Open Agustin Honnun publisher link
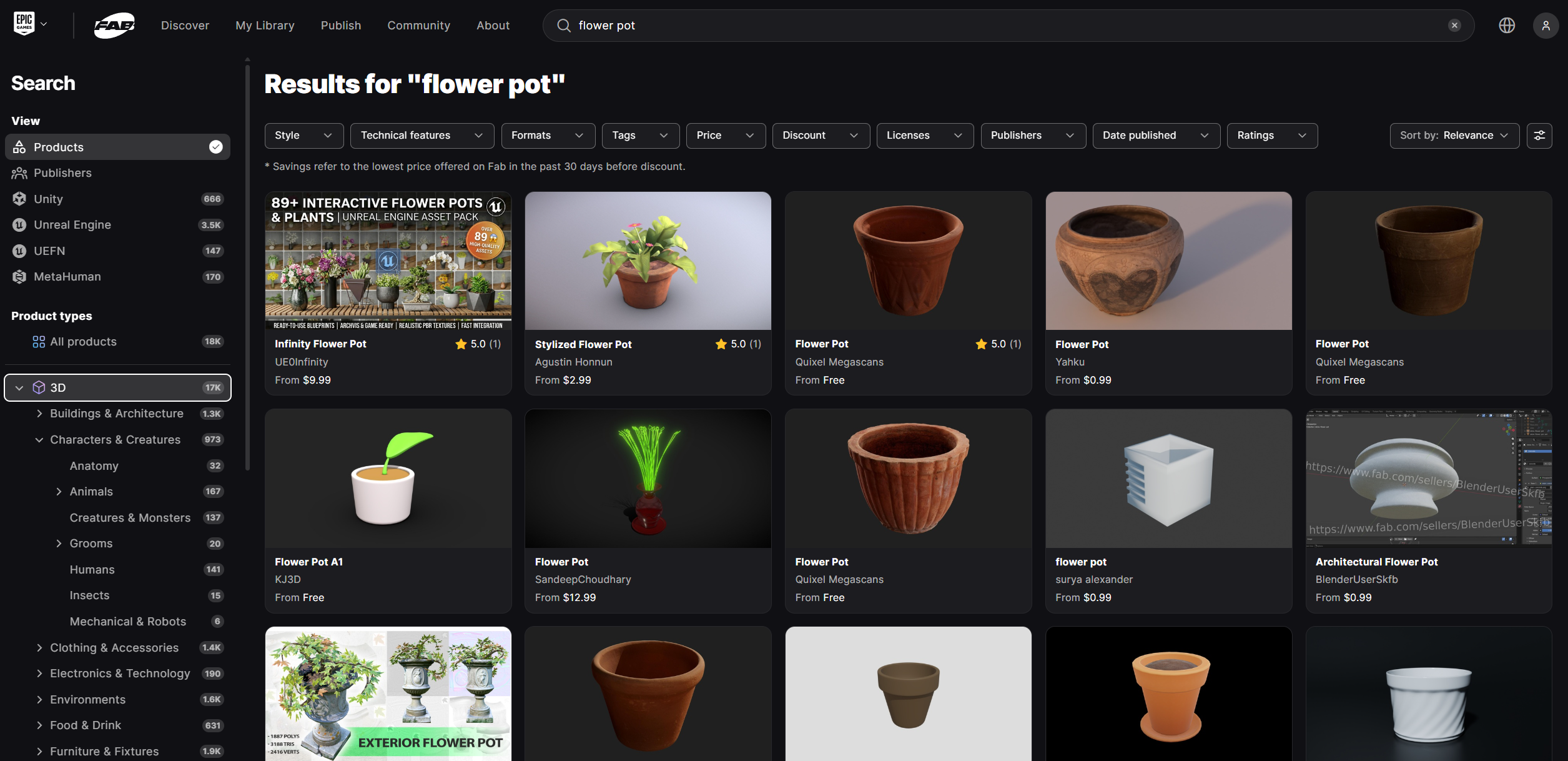Screen dimensions: 1568x761 573,362
